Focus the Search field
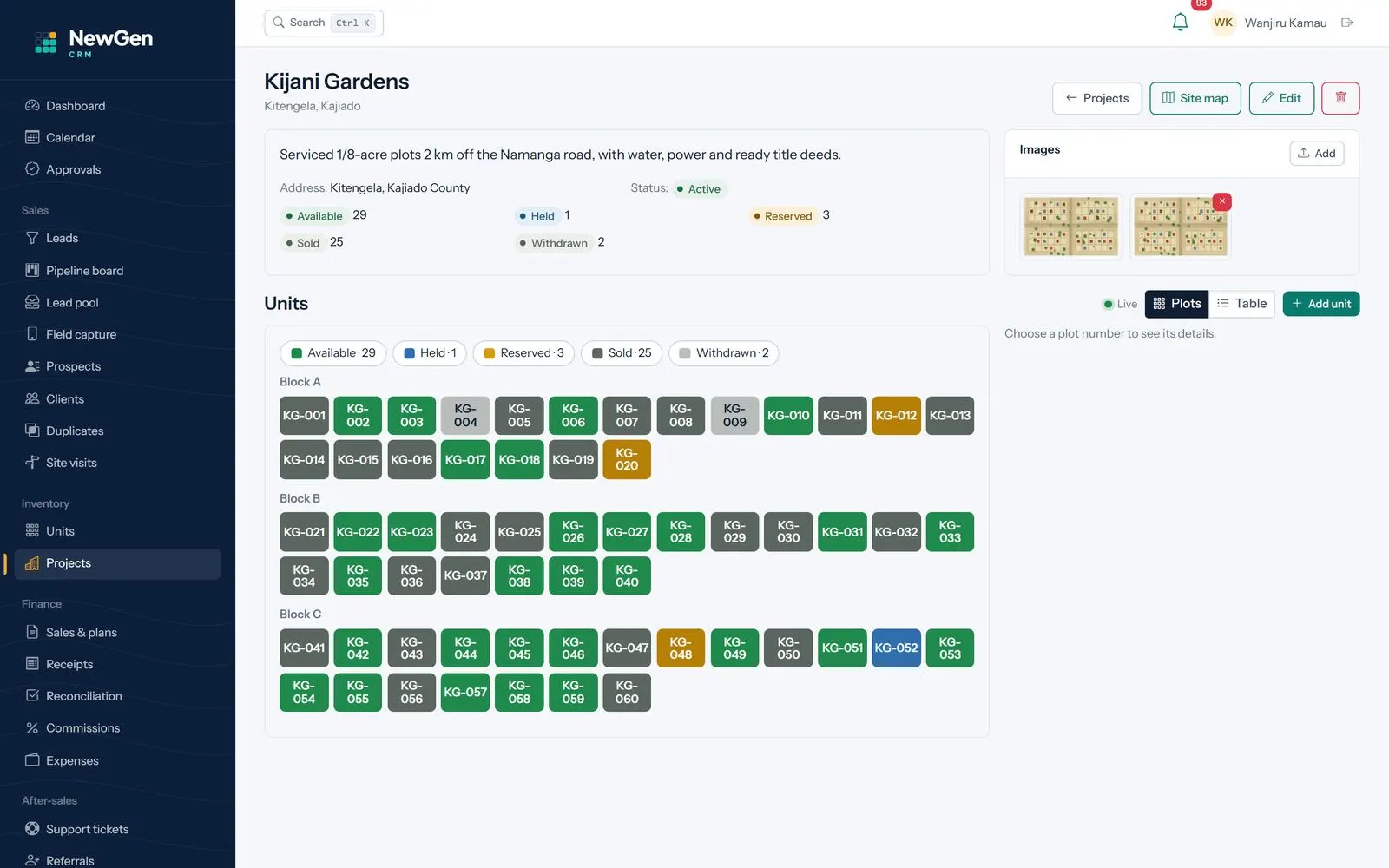 coord(324,23)
